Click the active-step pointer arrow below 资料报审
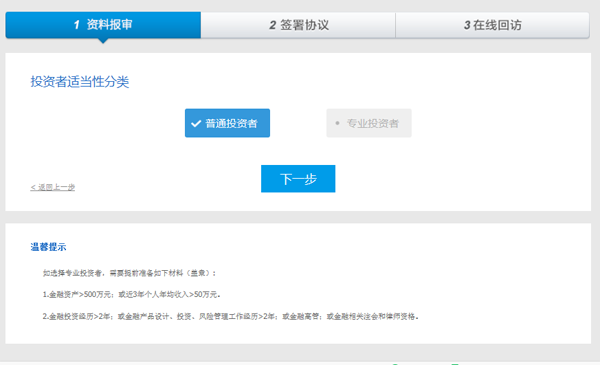 coord(103,41)
